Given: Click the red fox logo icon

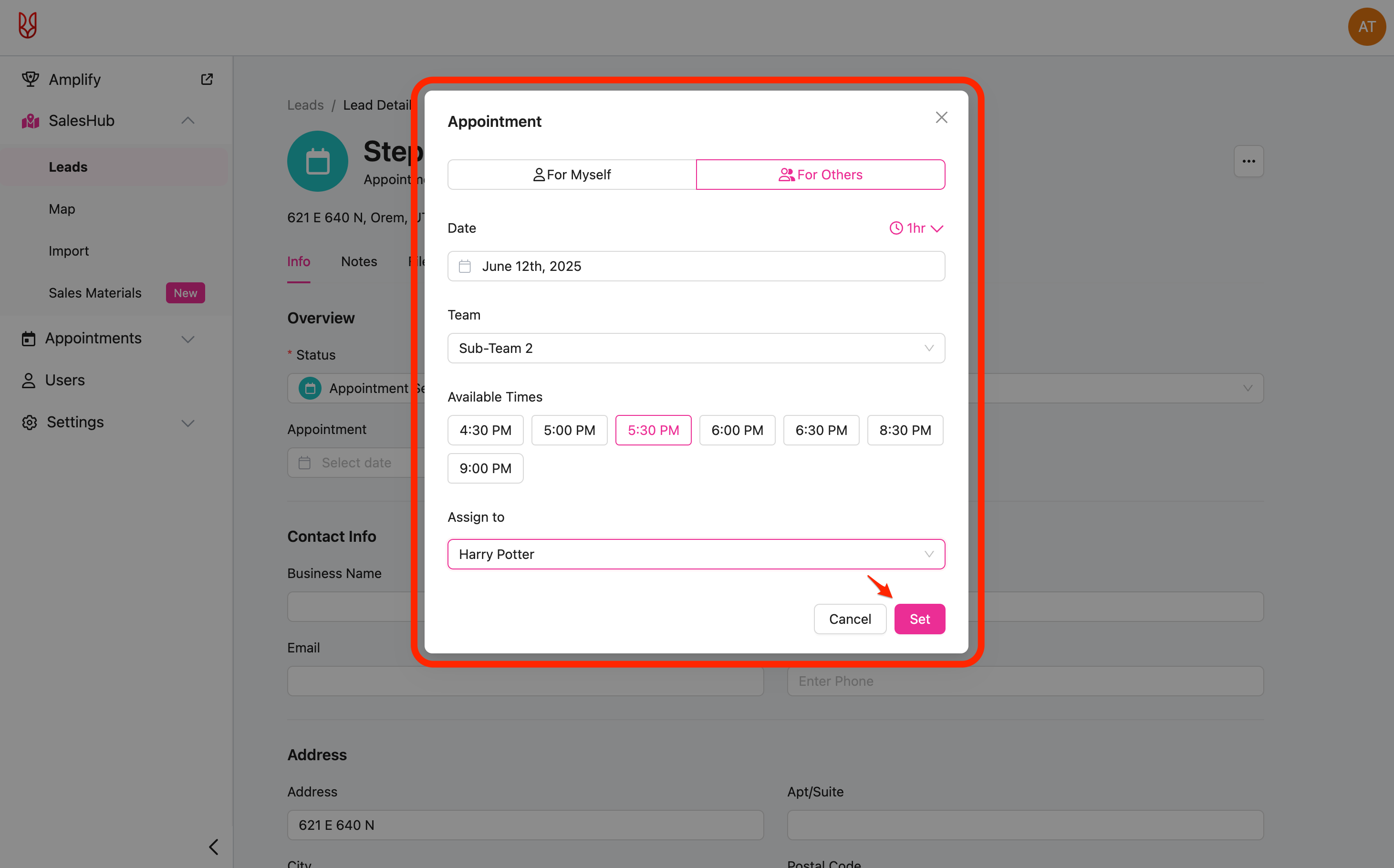Looking at the screenshot, I should 28,26.
